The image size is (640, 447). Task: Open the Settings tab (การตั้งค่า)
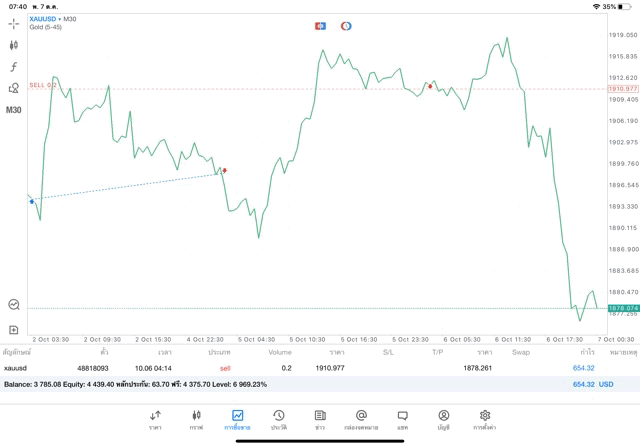pyautogui.click(x=485, y=418)
